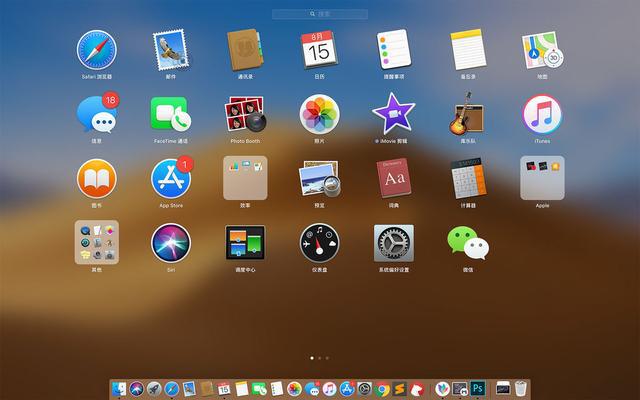Launch the Calculator app

468,178
